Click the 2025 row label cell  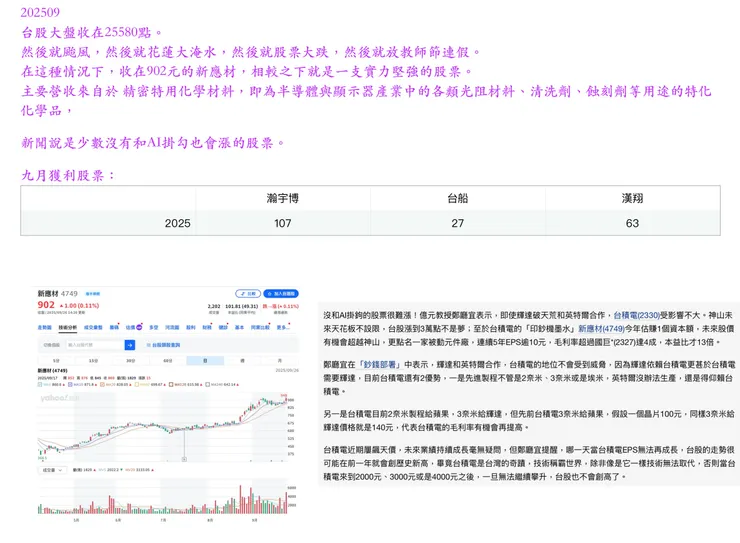(x=108, y=223)
